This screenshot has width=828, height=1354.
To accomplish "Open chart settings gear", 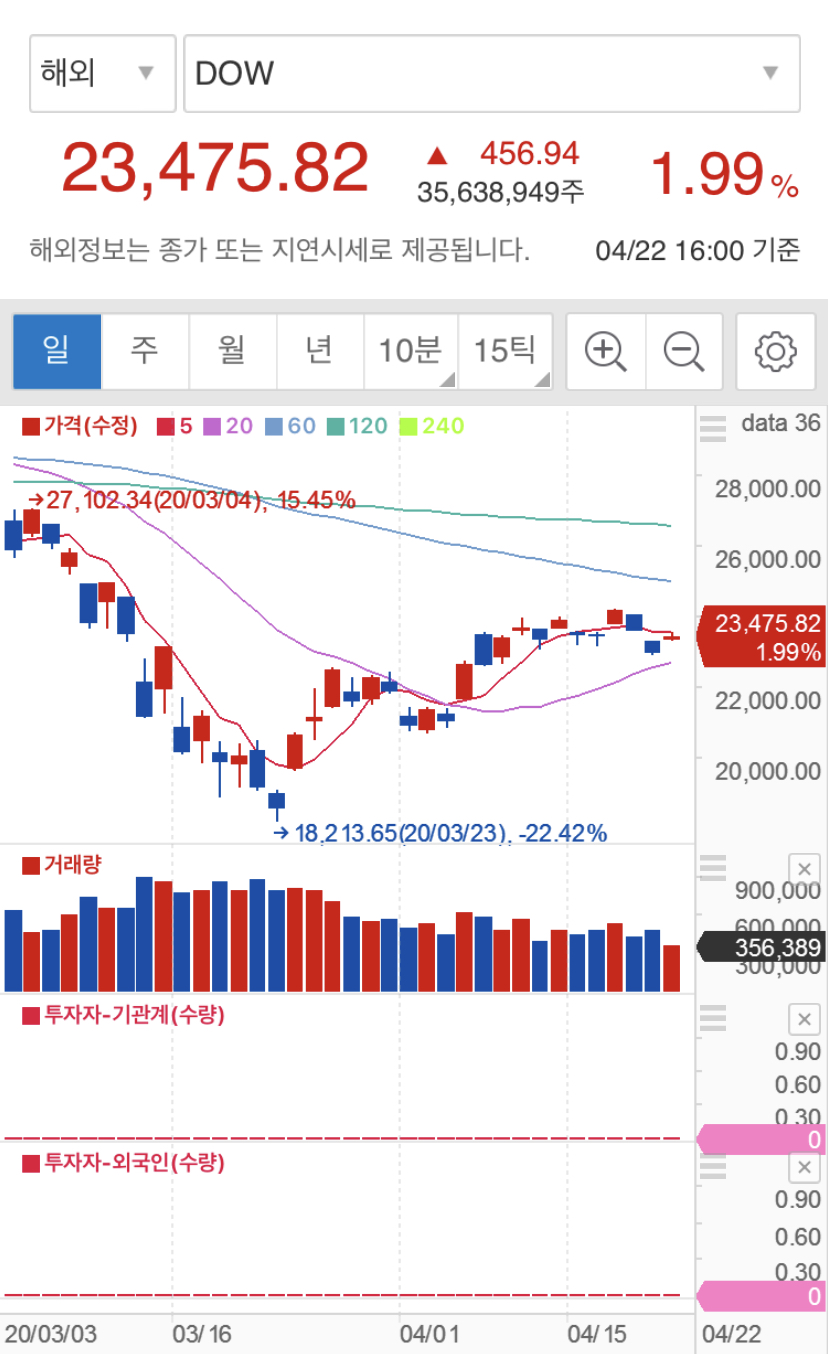I will point(775,351).
